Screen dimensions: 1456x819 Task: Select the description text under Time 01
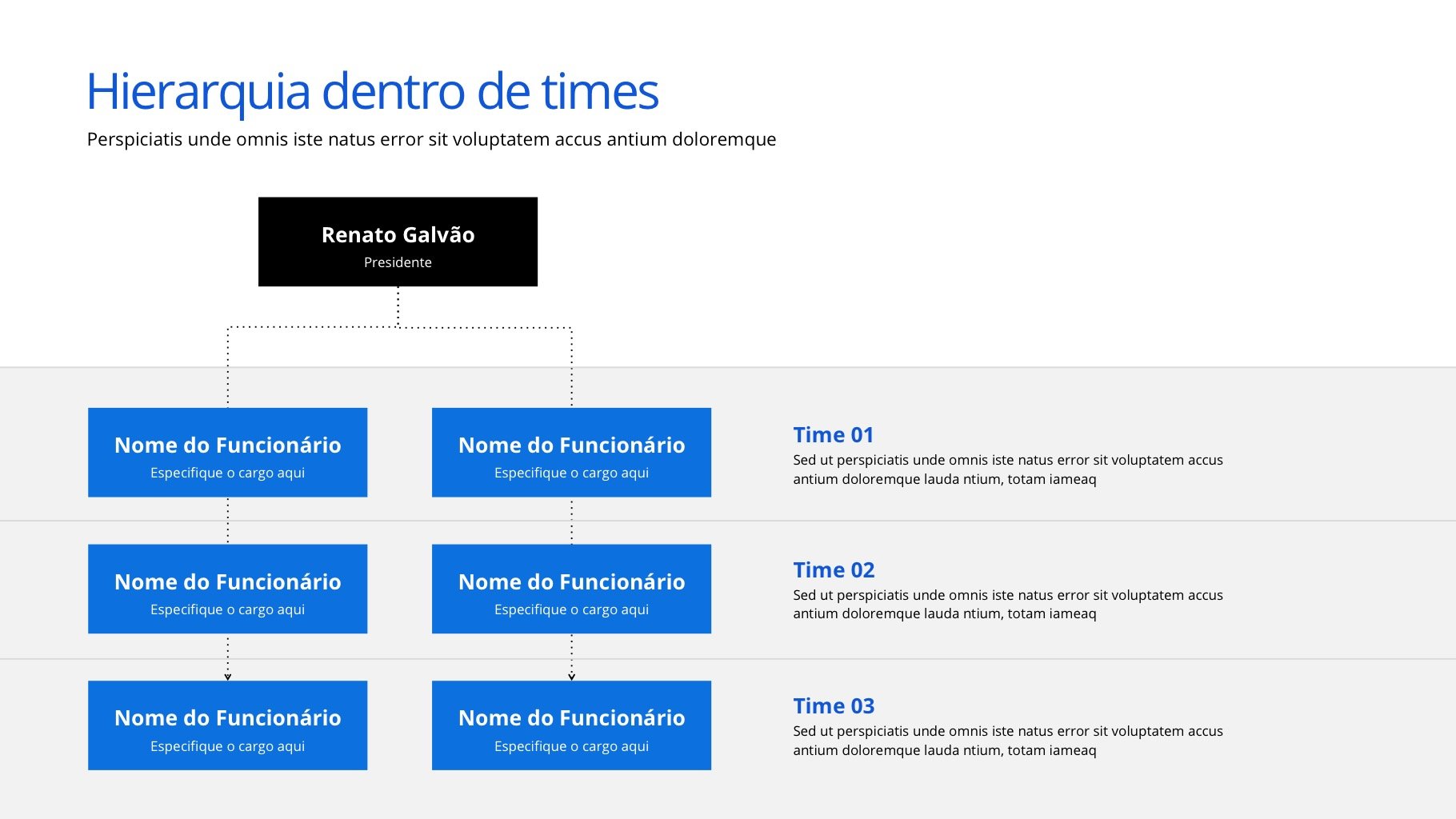(1007, 469)
